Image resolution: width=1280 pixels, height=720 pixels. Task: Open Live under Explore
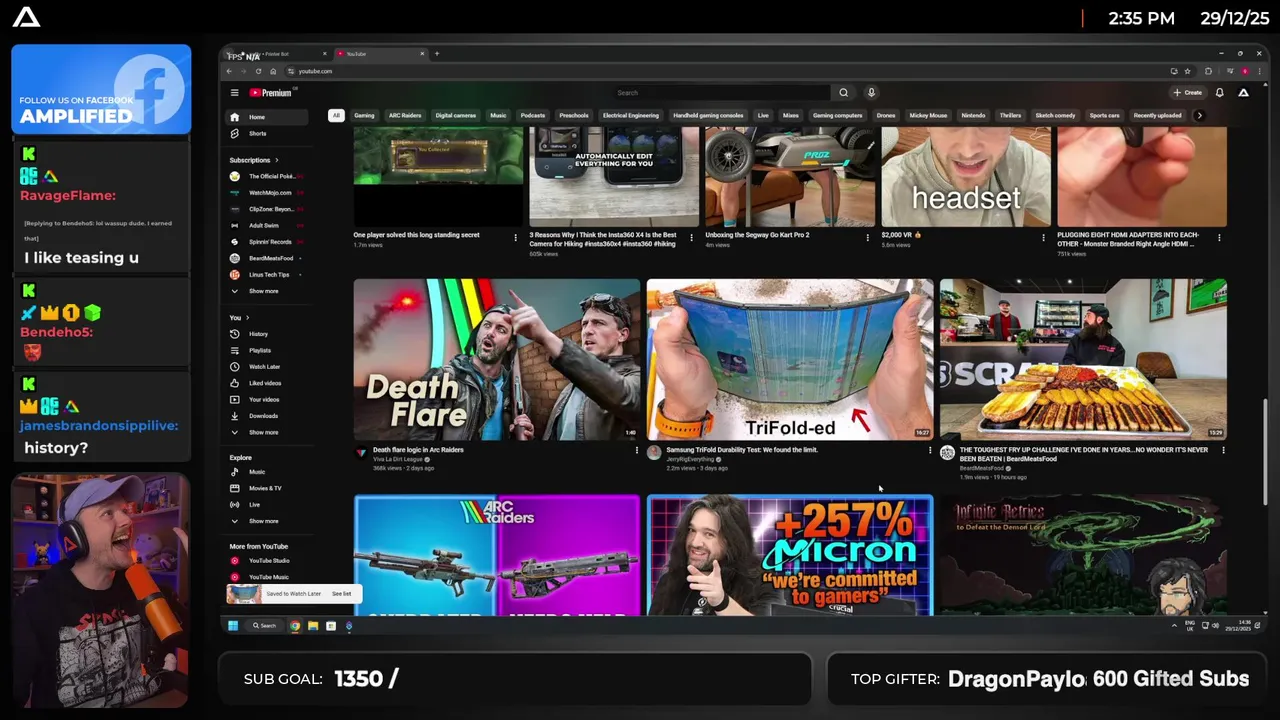(267, 505)
